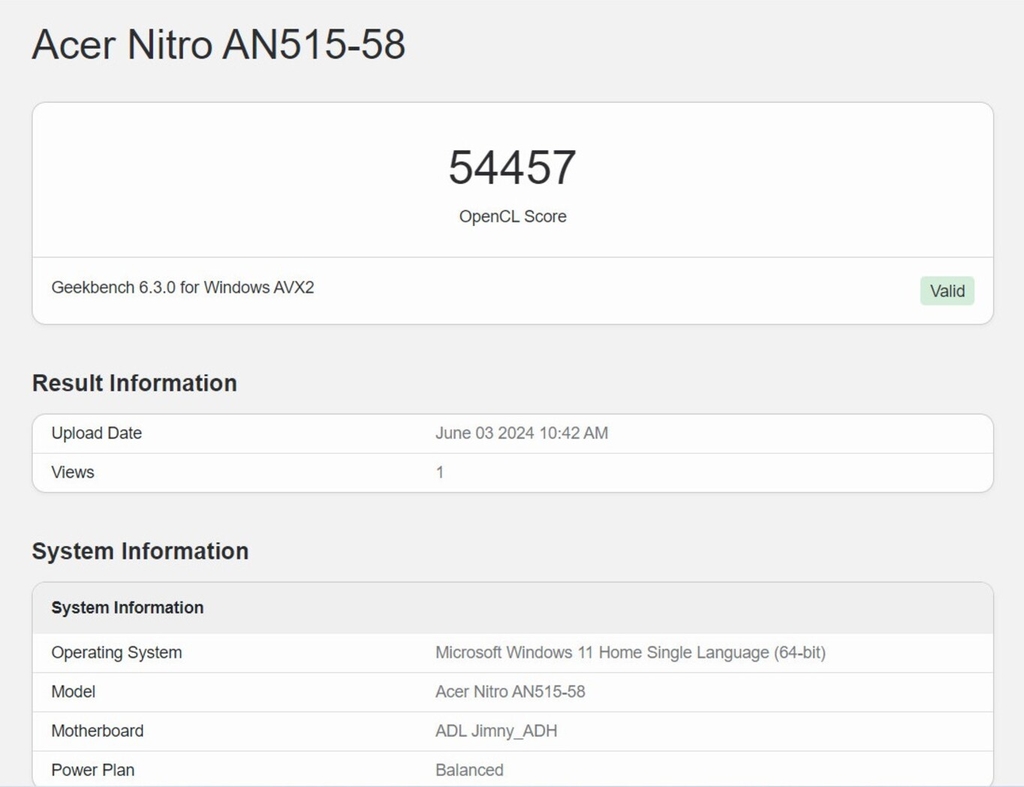
Task: Select the Views count value 1
Action: (x=440, y=472)
